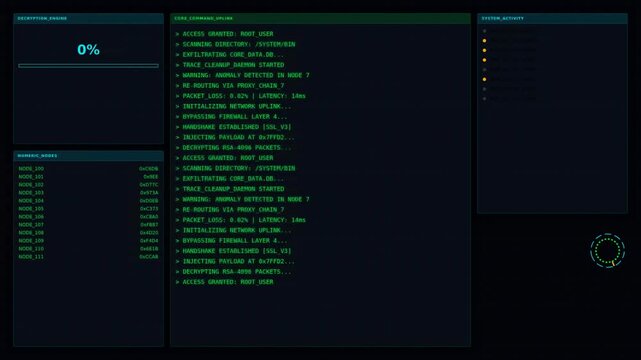Screen dimensions: 641x360
Task: Click the 0x973A value beside NODE_103
Action: (149, 192)
